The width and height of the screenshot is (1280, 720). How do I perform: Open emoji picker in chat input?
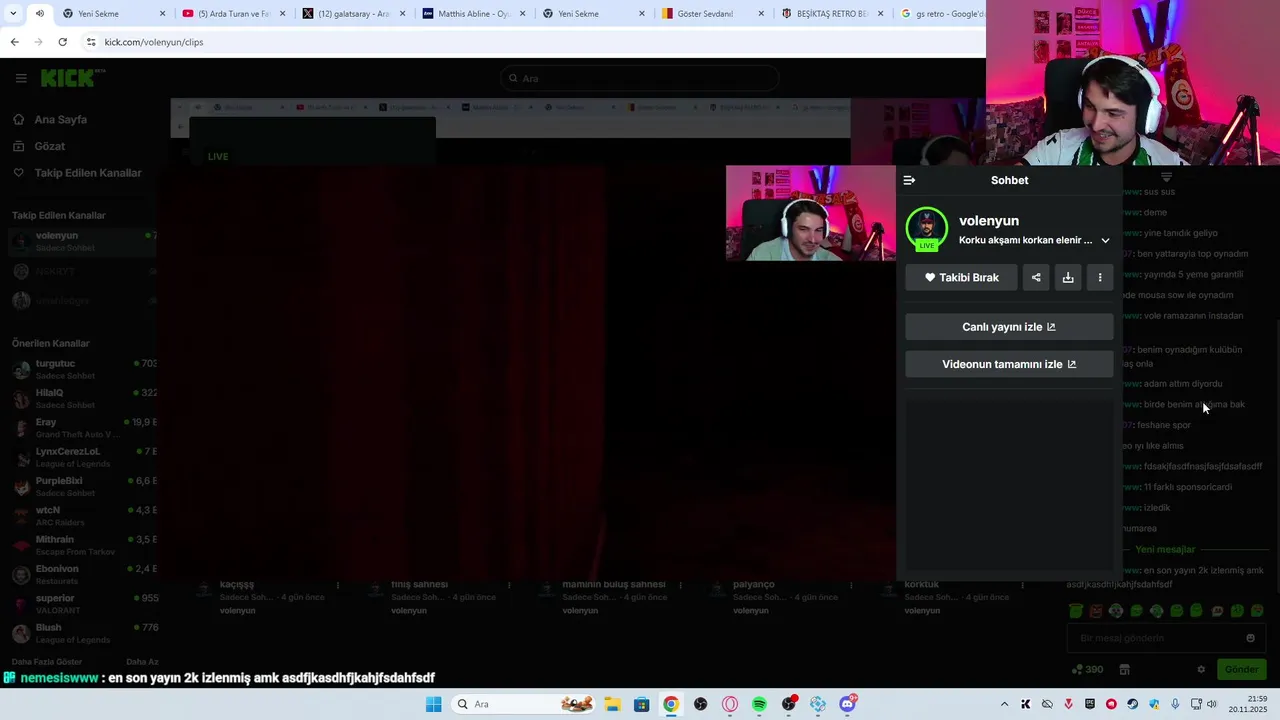point(1250,638)
